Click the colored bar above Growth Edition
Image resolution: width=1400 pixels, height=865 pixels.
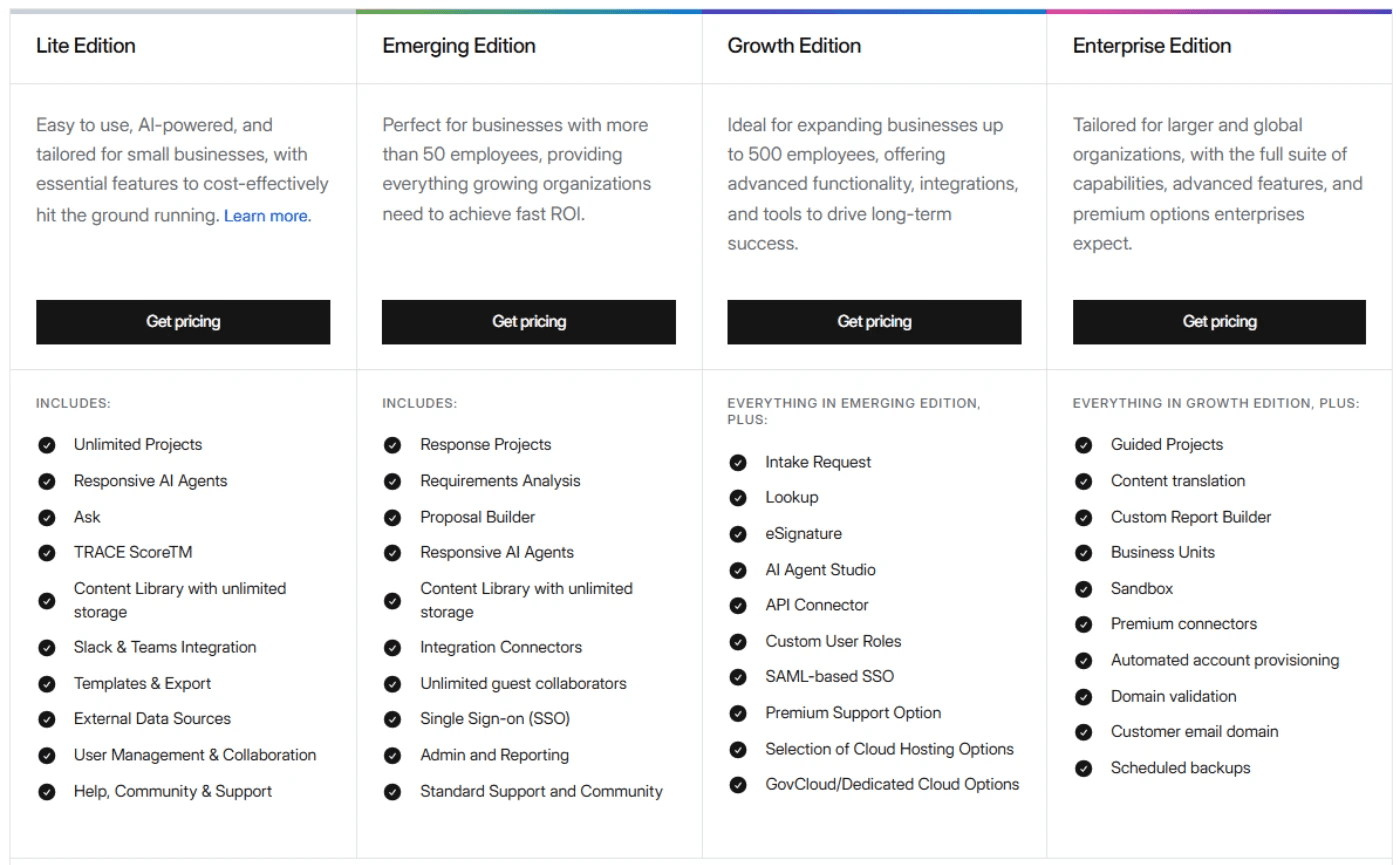click(x=874, y=8)
